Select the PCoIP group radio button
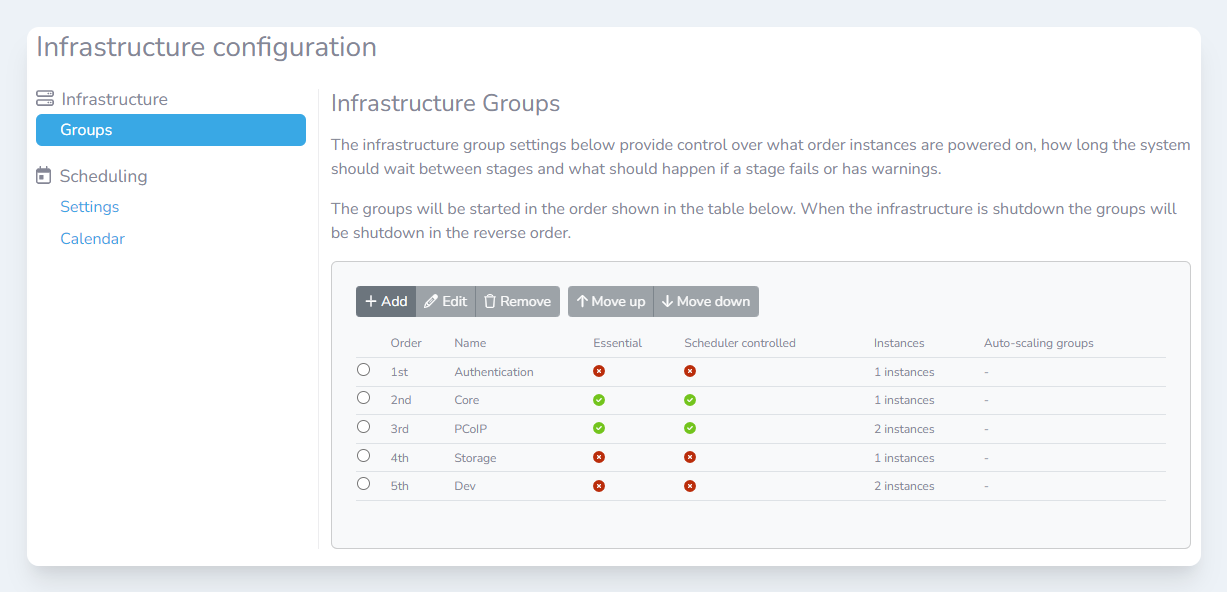This screenshot has height=592, width=1227. coord(364,427)
